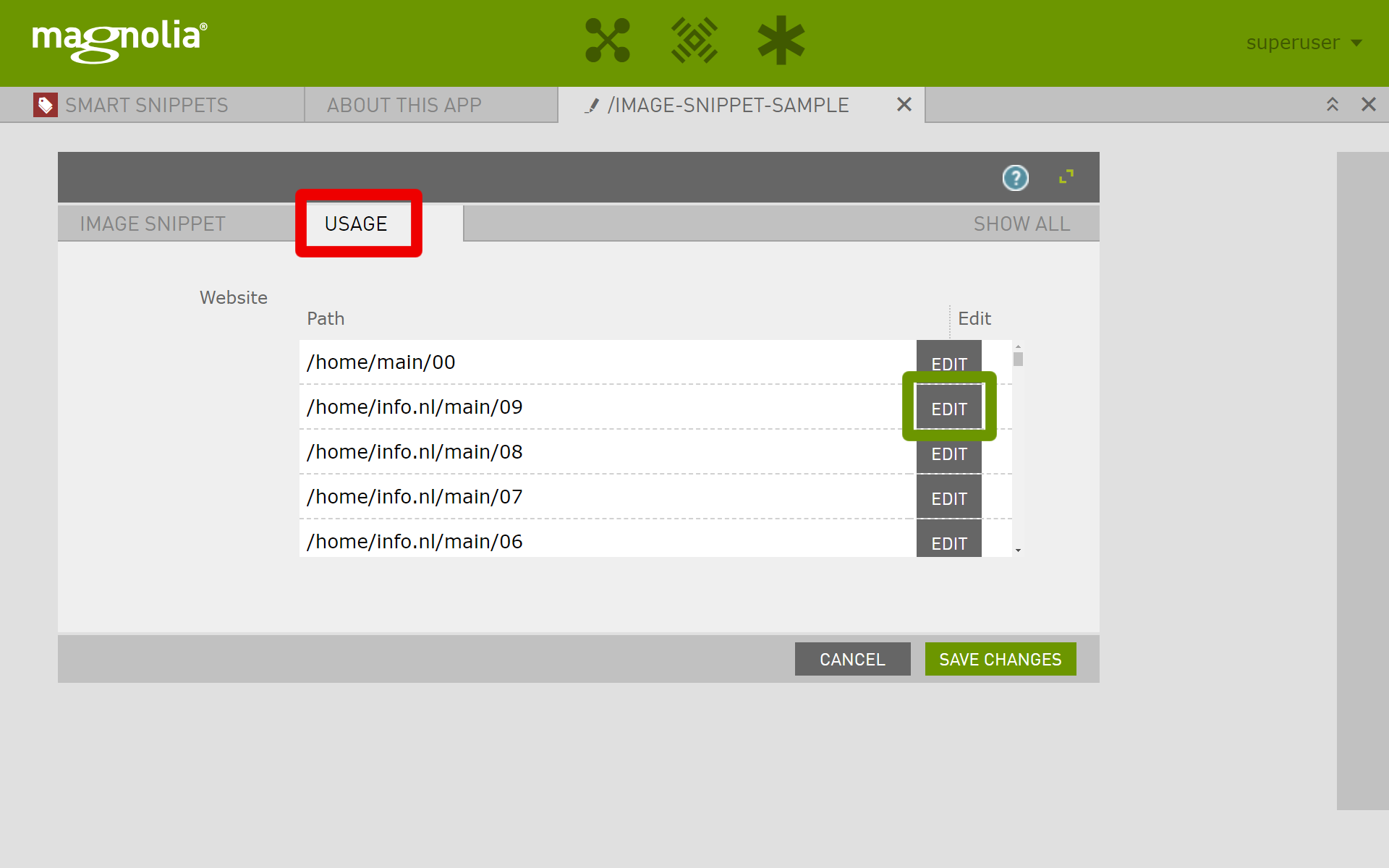Expand the superuser dropdown menu

pos(1302,42)
